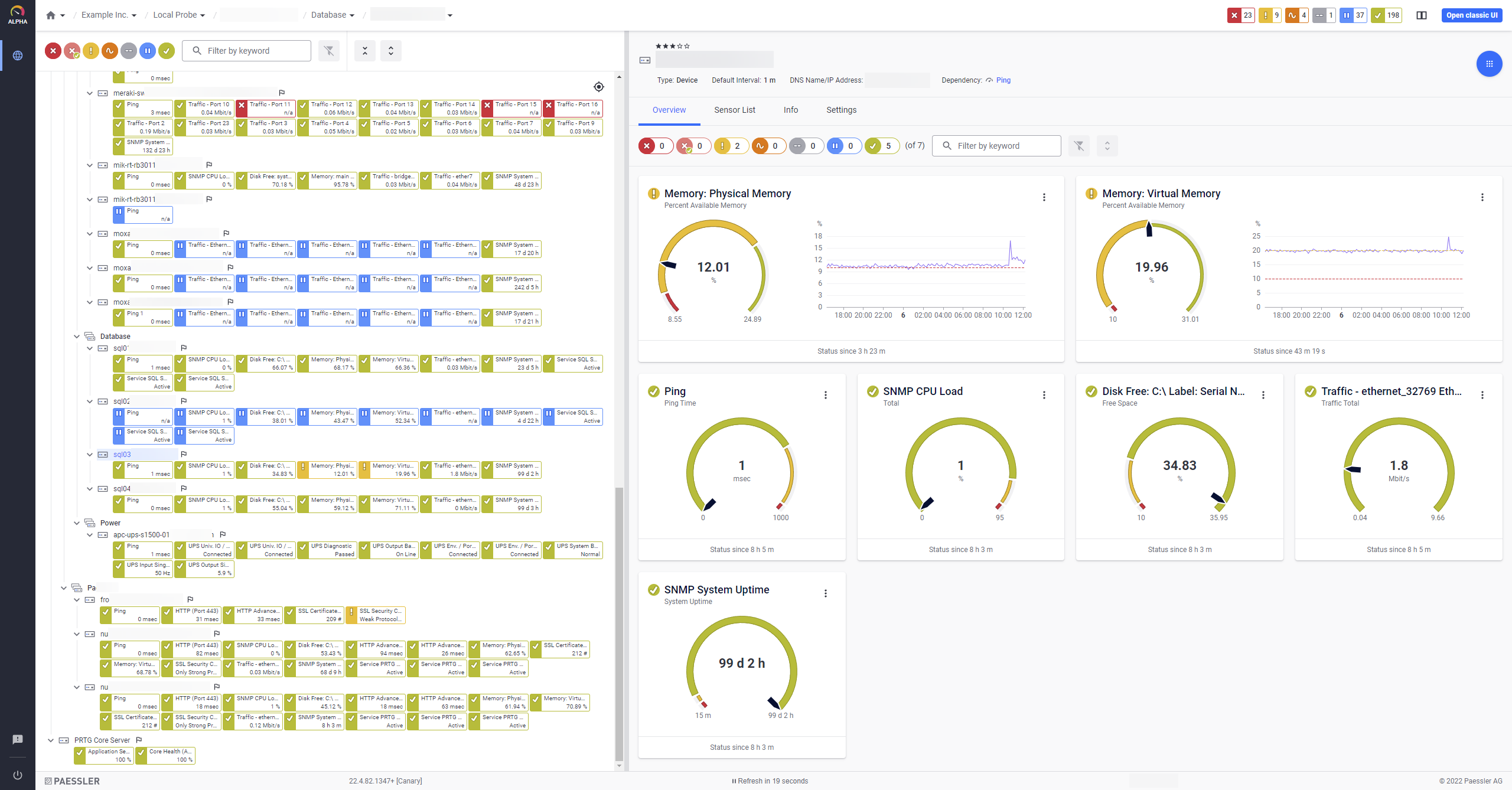Toggle red down status filter in tree
The width and height of the screenshot is (1512, 790).
[x=53, y=51]
